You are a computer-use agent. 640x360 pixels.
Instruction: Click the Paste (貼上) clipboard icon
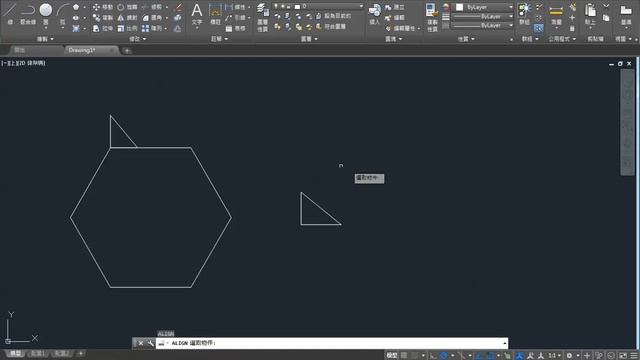pos(590,13)
